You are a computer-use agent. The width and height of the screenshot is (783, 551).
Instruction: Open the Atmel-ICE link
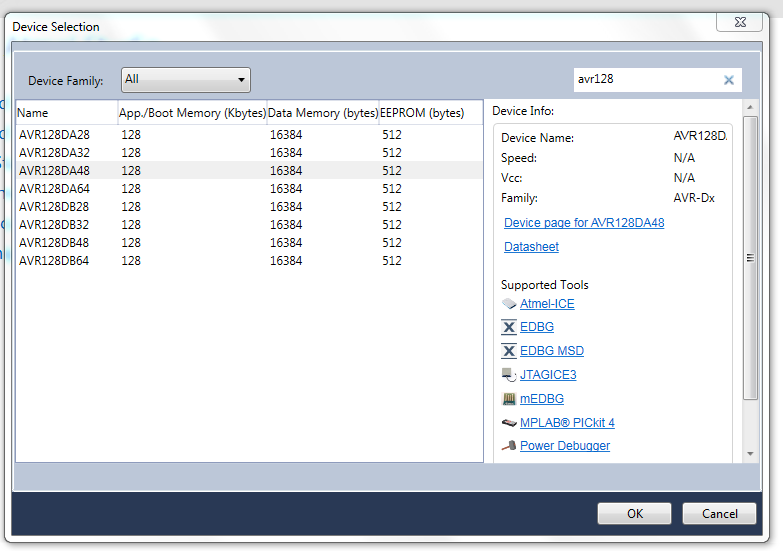click(x=547, y=304)
